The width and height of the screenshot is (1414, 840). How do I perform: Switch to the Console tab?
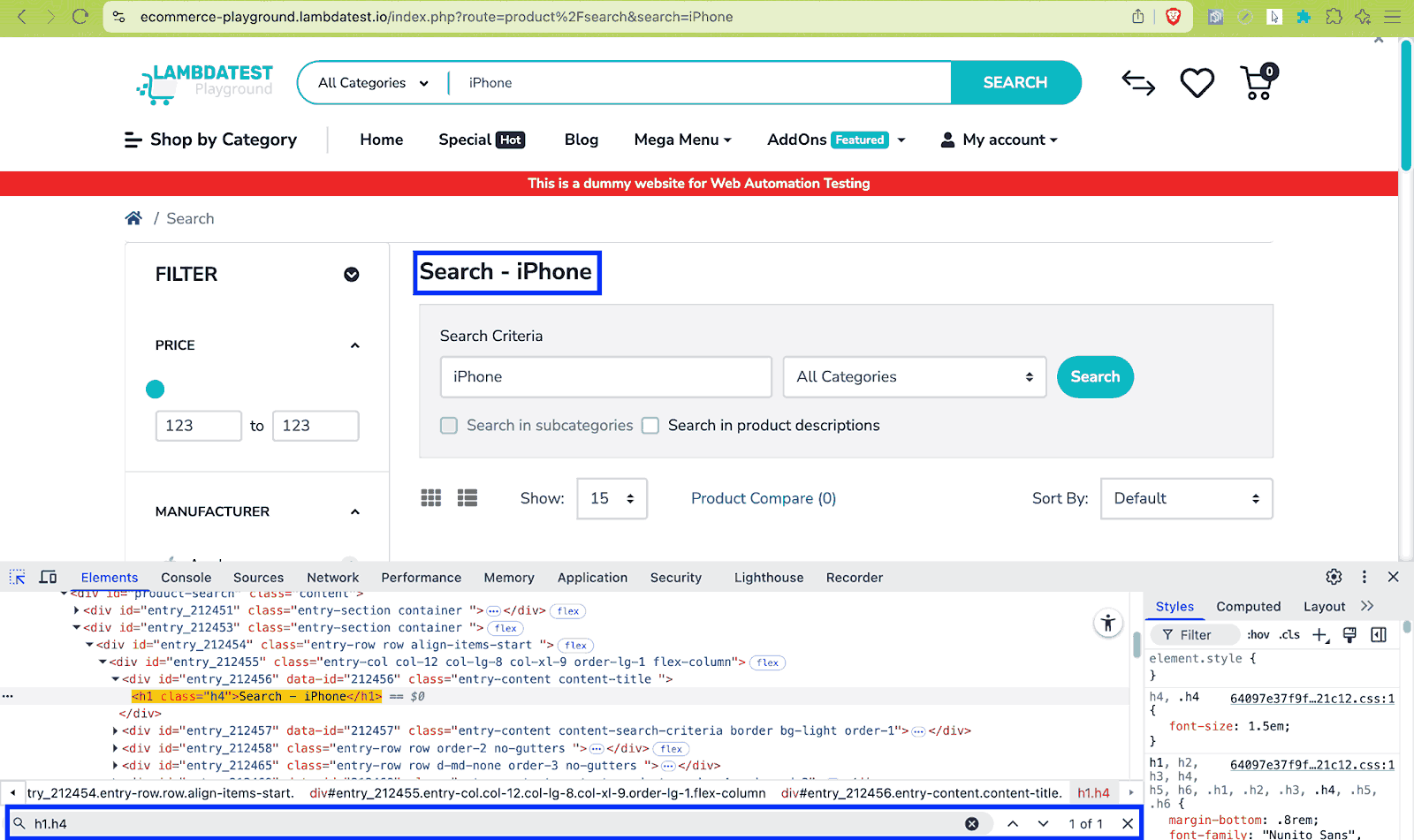tap(186, 577)
